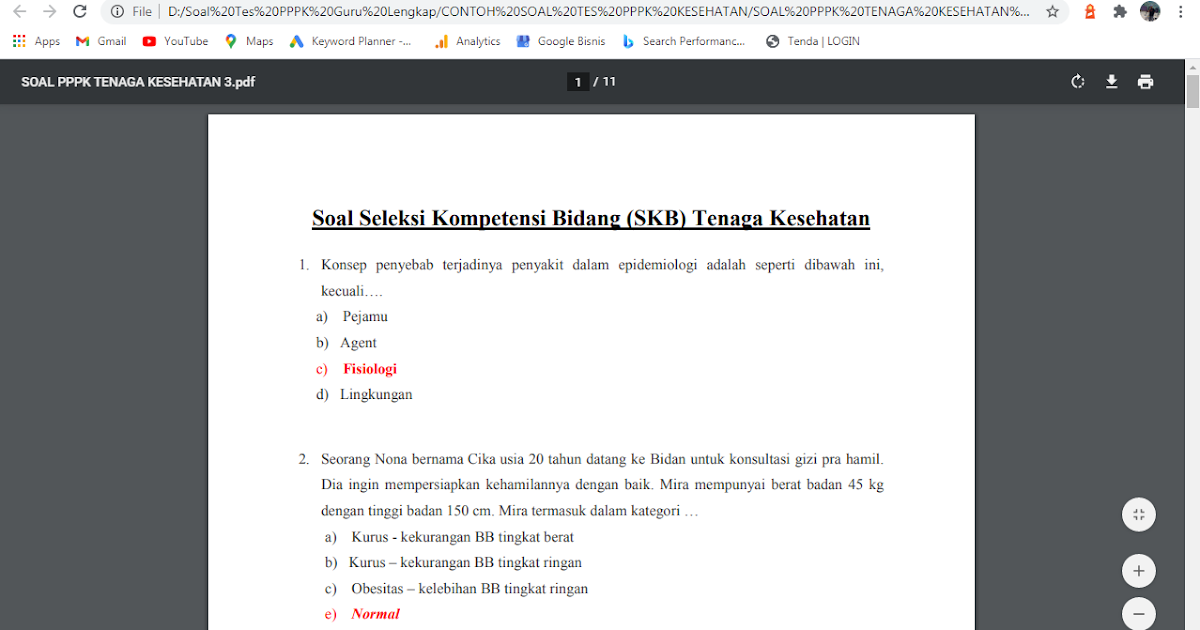The height and width of the screenshot is (630, 1200).
Task: Open the Google Bisnis bookmark
Action: pos(560,41)
